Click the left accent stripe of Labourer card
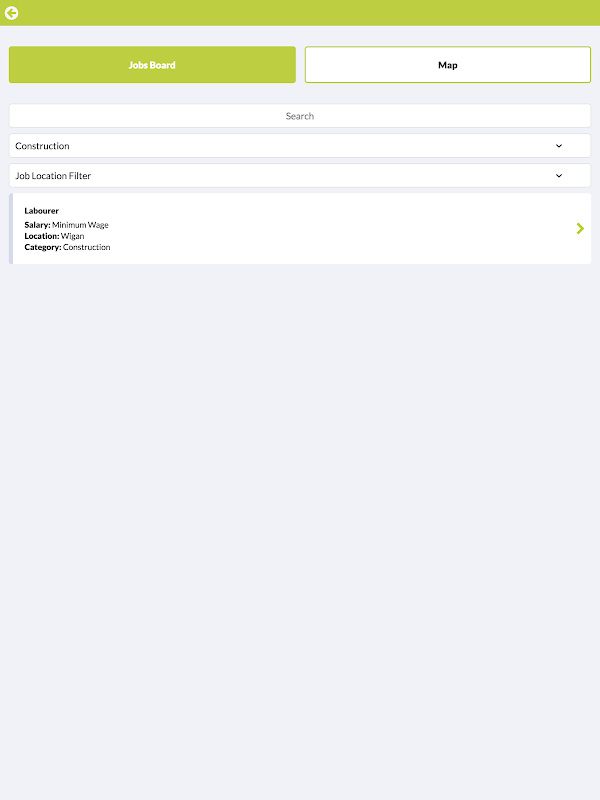This screenshot has height=800, width=600. (11, 229)
